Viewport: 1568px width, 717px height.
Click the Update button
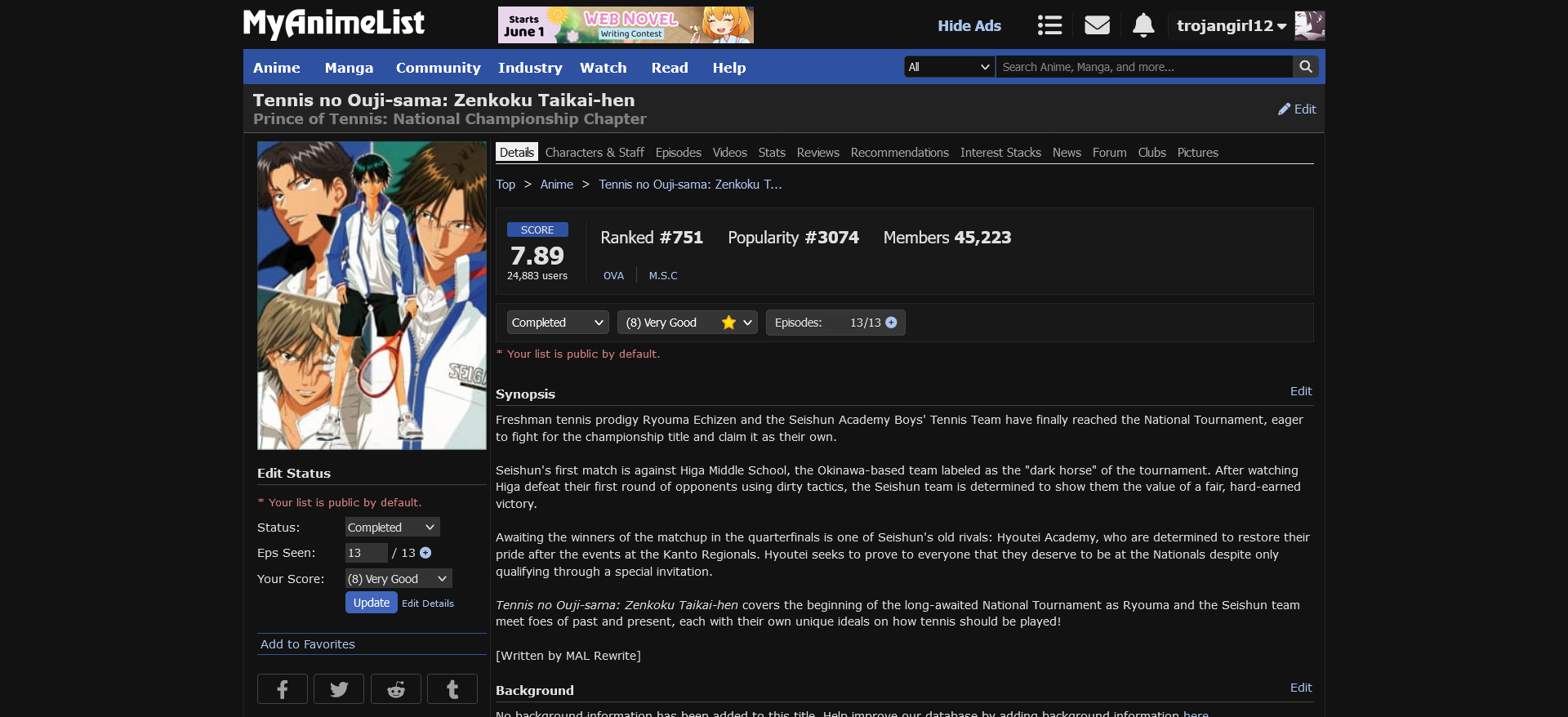pos(372,603)
